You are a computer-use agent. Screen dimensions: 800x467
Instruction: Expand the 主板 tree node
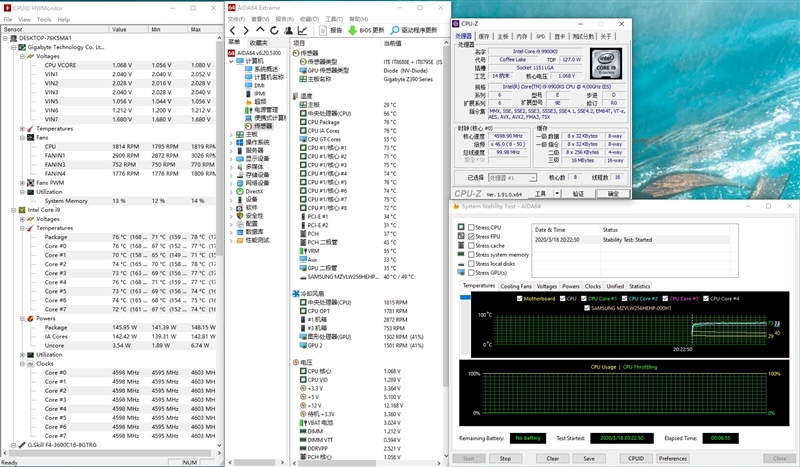[x=231, y=135]
